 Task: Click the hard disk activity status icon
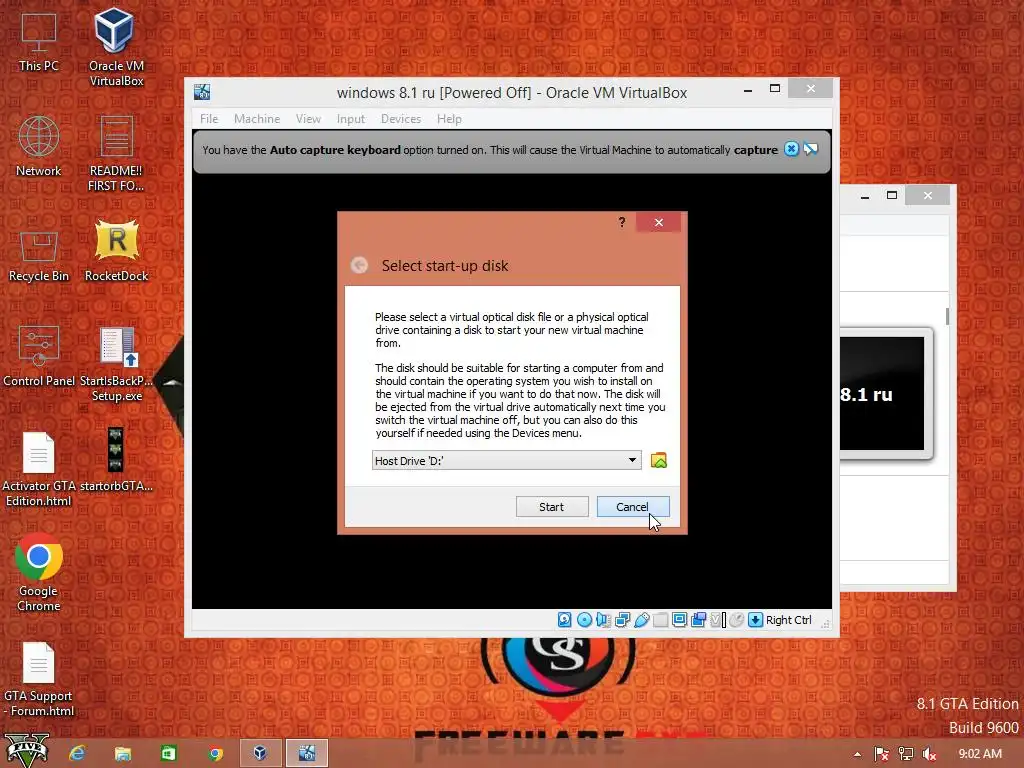(x=565, y=620)
